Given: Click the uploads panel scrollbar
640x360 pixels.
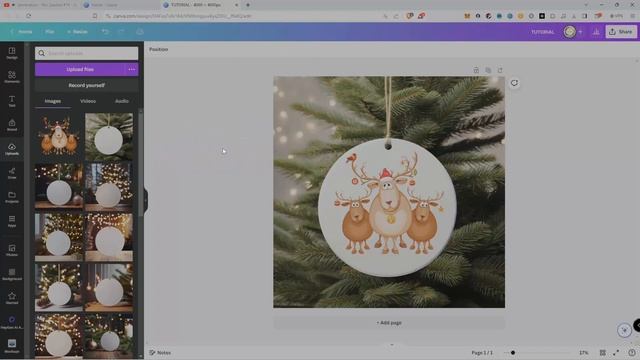Looking at the screenshot, I should [x=141, y=163].
